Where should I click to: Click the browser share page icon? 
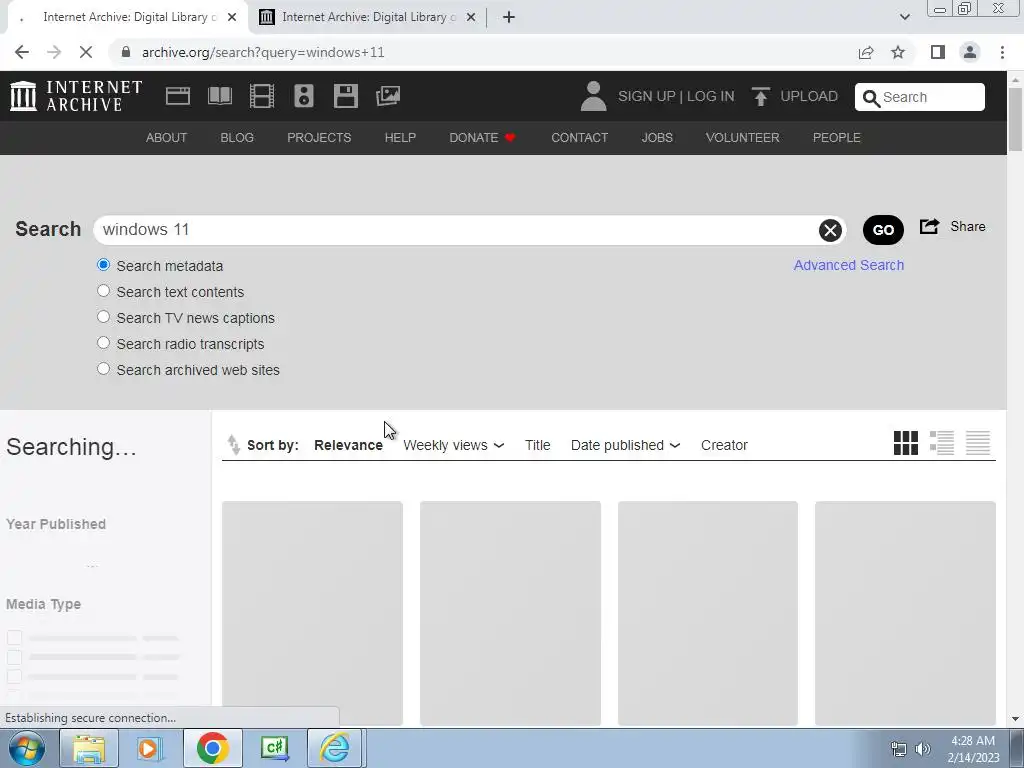(x=866, y=52)
